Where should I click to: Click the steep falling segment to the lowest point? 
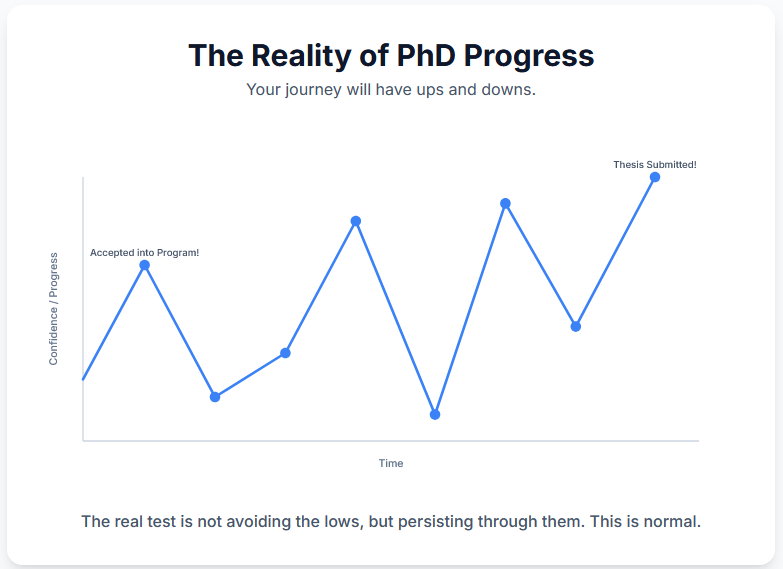click(x=395, y=318)
